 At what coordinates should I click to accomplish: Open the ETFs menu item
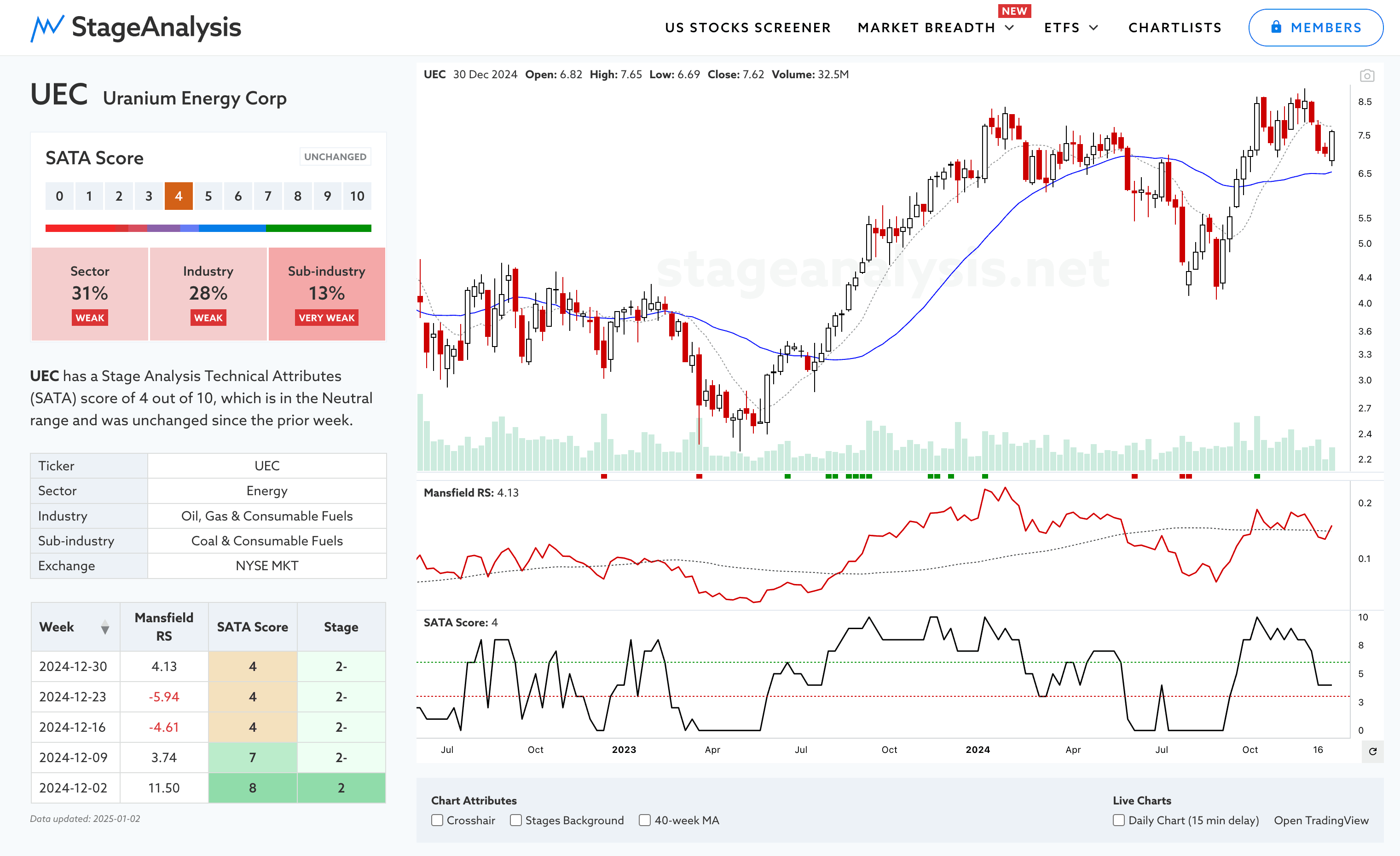tap(1061, 28)
